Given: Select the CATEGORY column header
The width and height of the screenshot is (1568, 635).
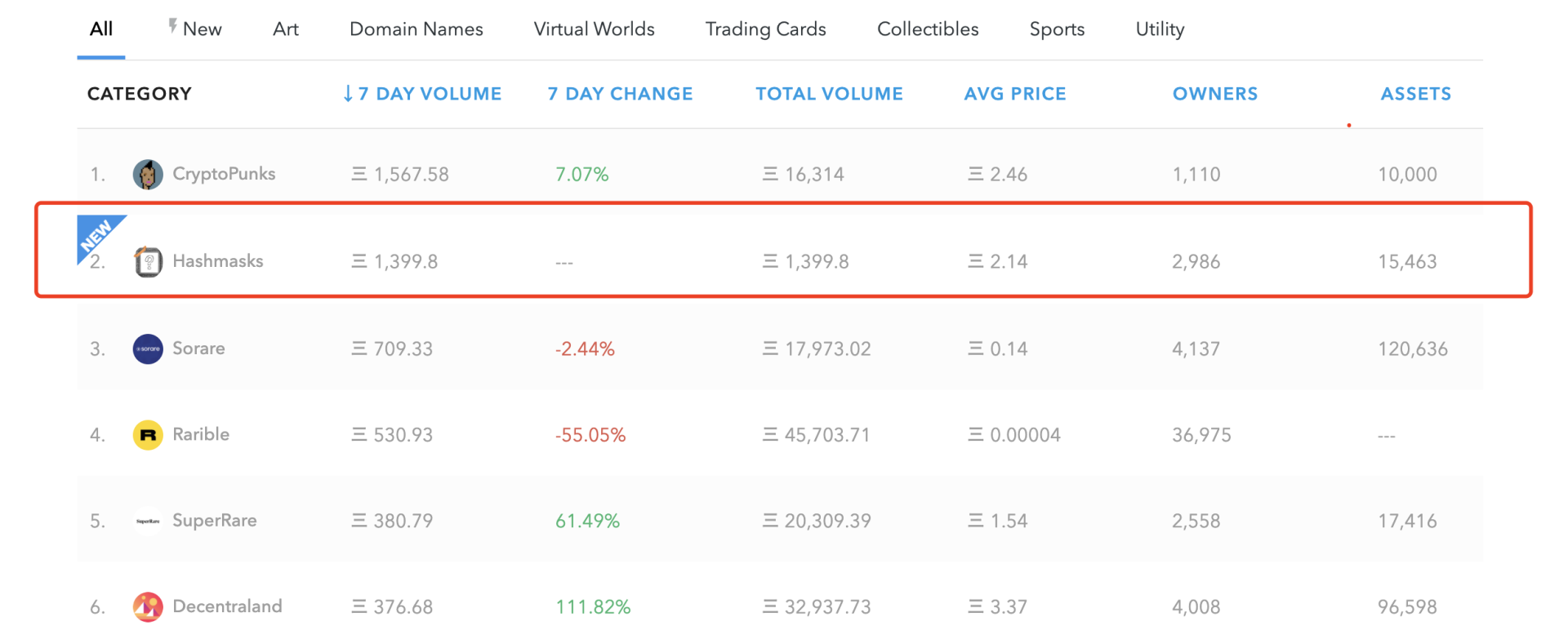Looking at the screenshot, I should (x=140, y=94).
